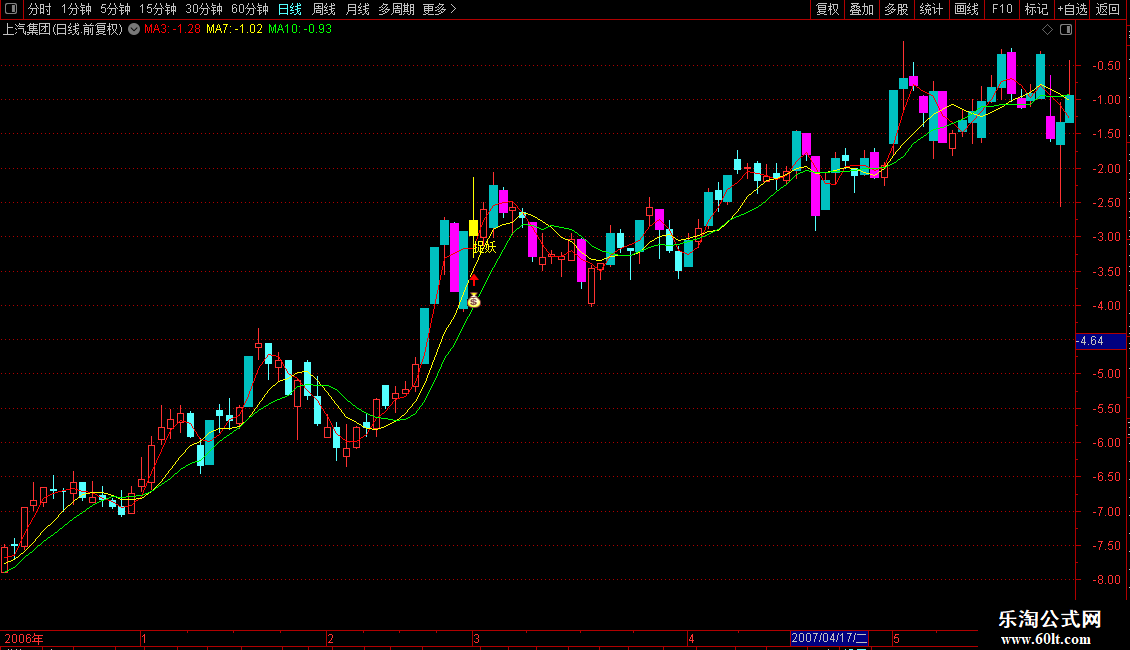Screen dimensions: 1130x650
Task: Select the 日线 daily chart tab
Action: [290, 9]
